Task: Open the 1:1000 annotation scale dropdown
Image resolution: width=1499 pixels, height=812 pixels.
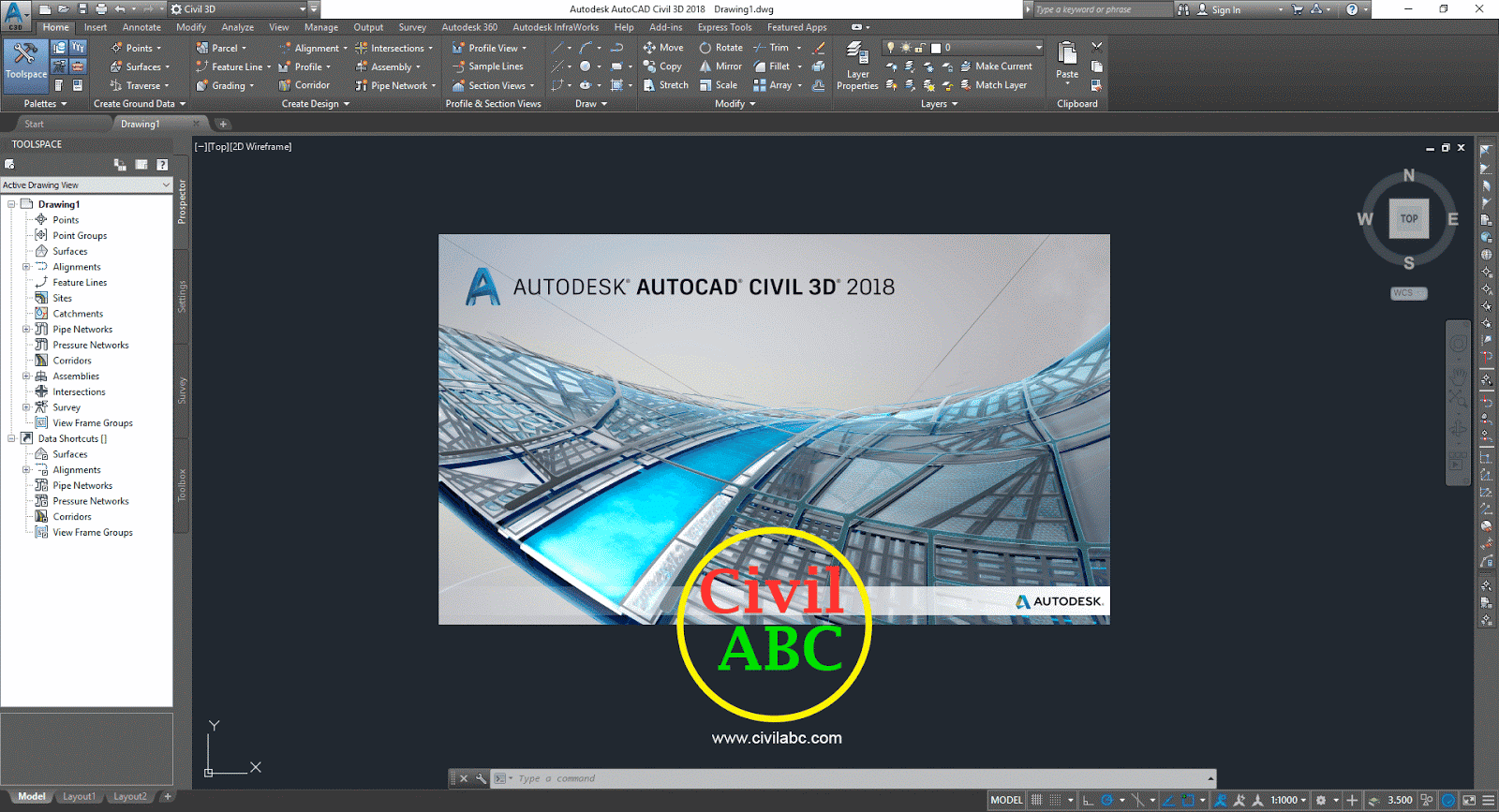Action: pyautogui.click(x=1288, y=800)
